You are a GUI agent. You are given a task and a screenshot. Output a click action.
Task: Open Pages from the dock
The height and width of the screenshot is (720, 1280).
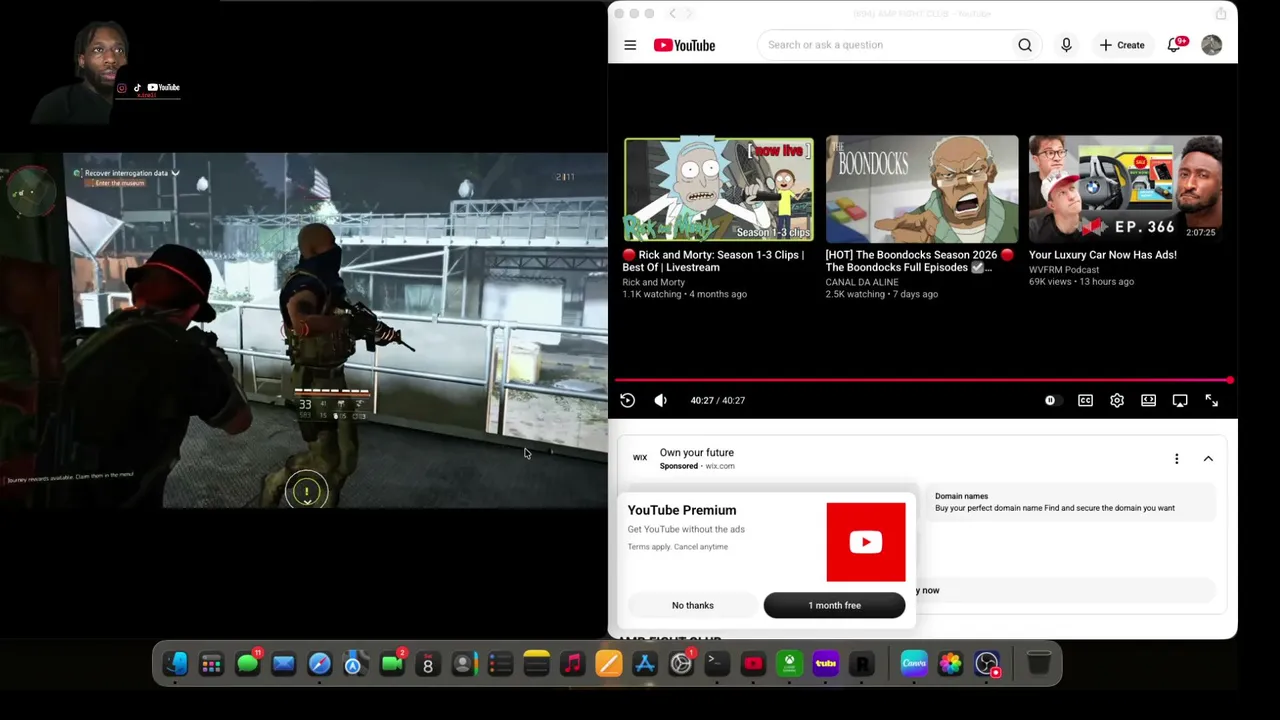point(608,663)
